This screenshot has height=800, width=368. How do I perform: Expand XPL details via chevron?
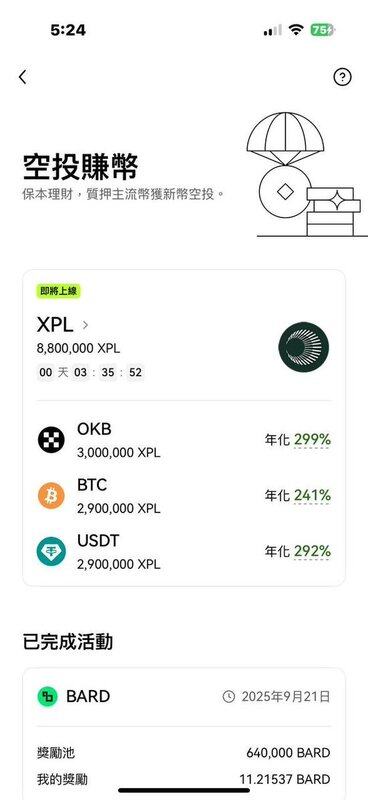[x=85, y=324]
